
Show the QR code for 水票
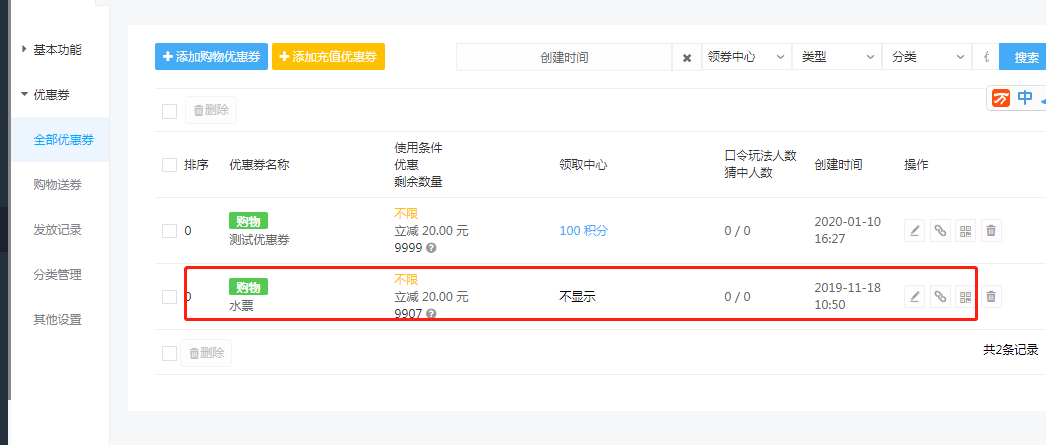click(x=965, y=296)
